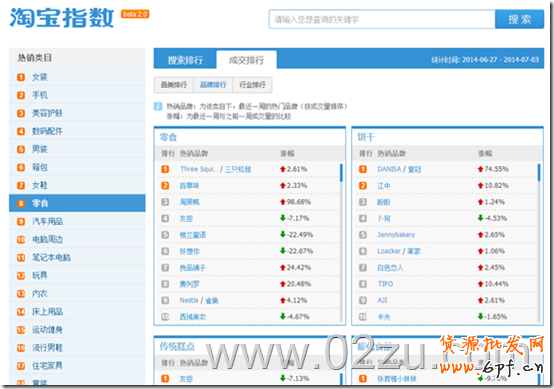
Task: Click the 统计时间 2014-06-27 date range text
Action: pos(485,59)
